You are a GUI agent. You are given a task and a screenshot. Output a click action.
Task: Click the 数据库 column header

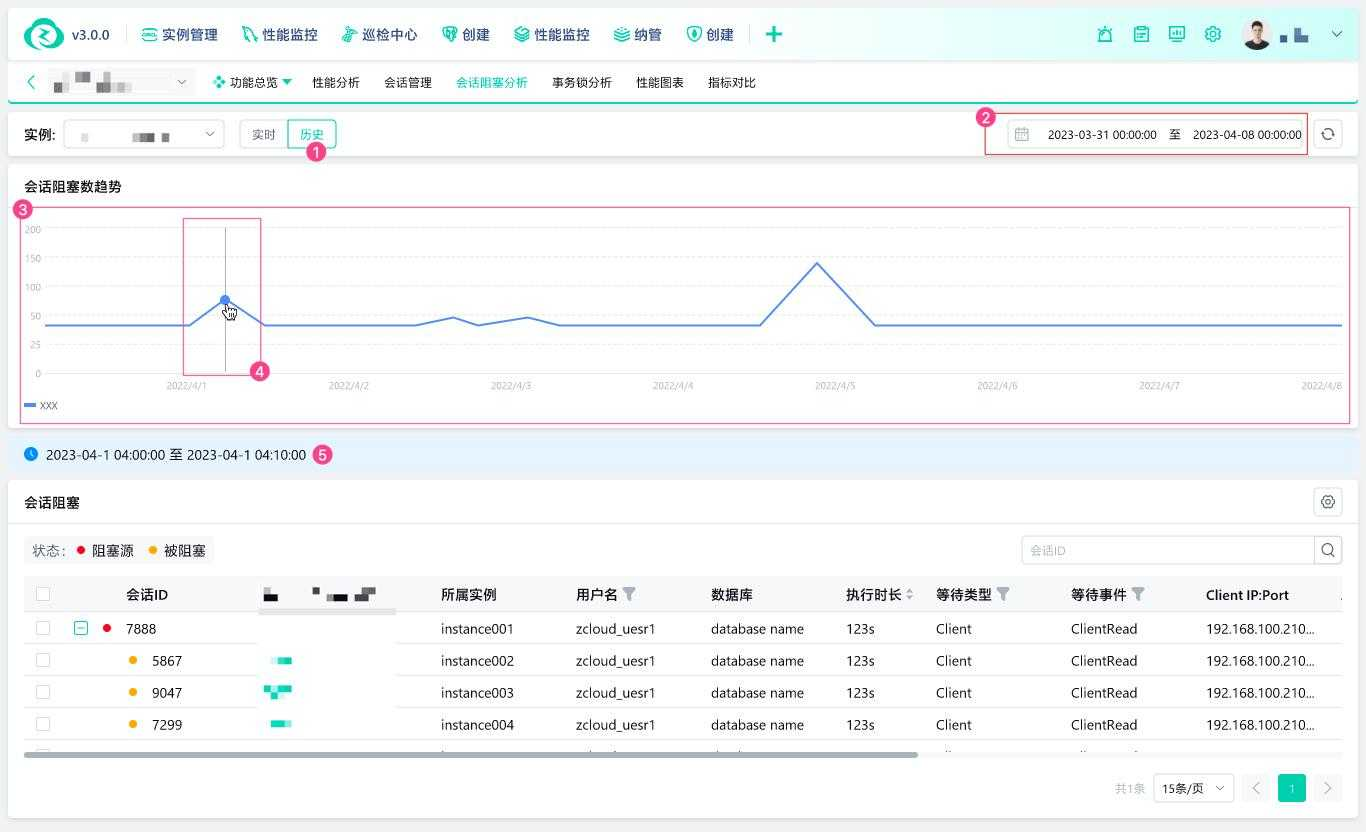pos(732,594)
